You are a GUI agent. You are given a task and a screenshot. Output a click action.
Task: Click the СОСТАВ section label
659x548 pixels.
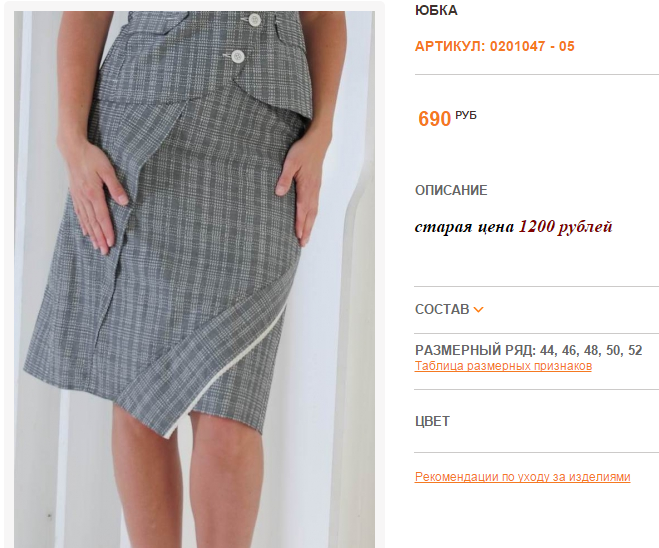(442, 309)
